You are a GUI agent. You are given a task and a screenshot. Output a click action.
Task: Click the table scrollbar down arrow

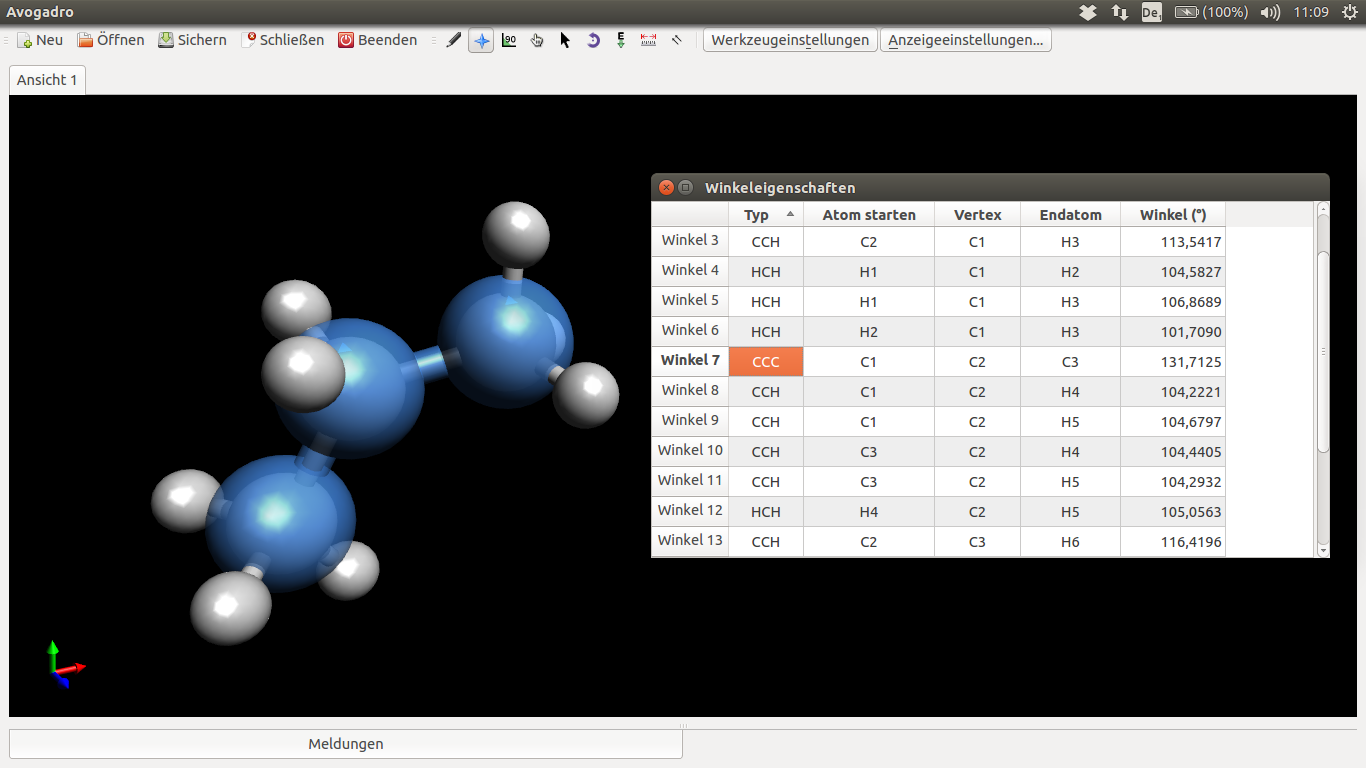(1323, 551)
